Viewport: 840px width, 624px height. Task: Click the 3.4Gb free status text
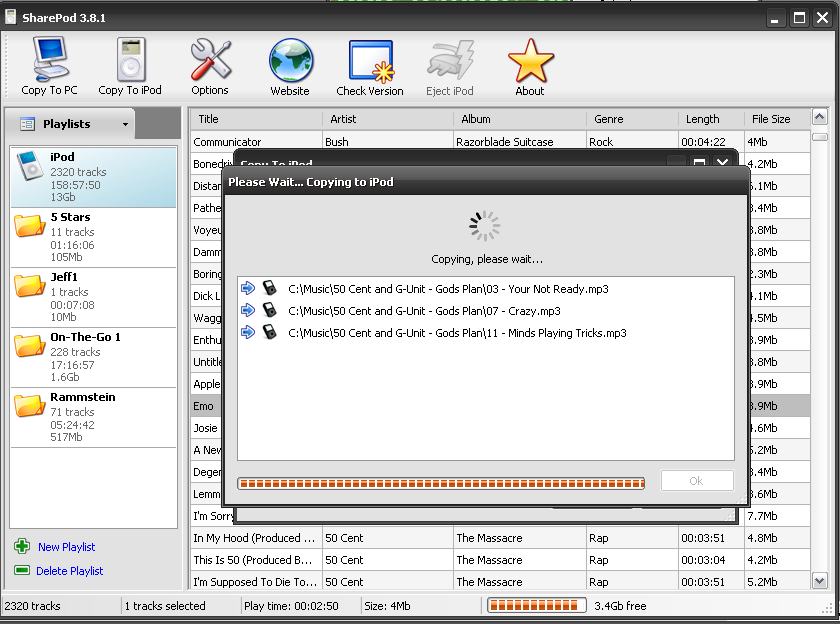click(620, 606)
